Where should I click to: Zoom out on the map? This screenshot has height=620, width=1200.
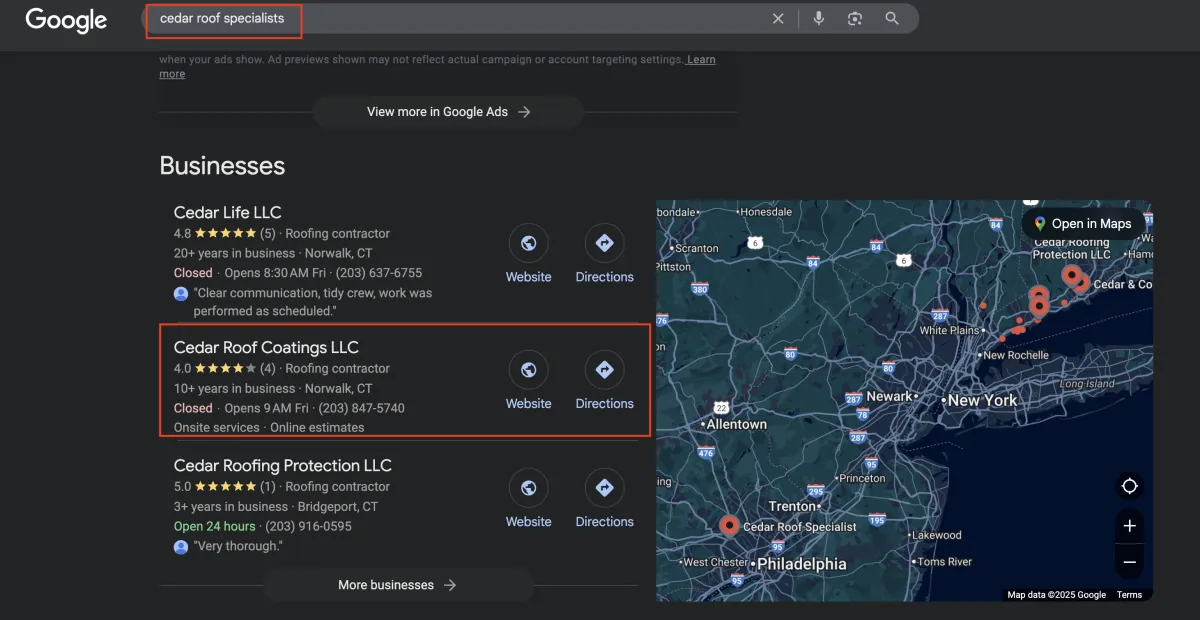[1129, 562]
